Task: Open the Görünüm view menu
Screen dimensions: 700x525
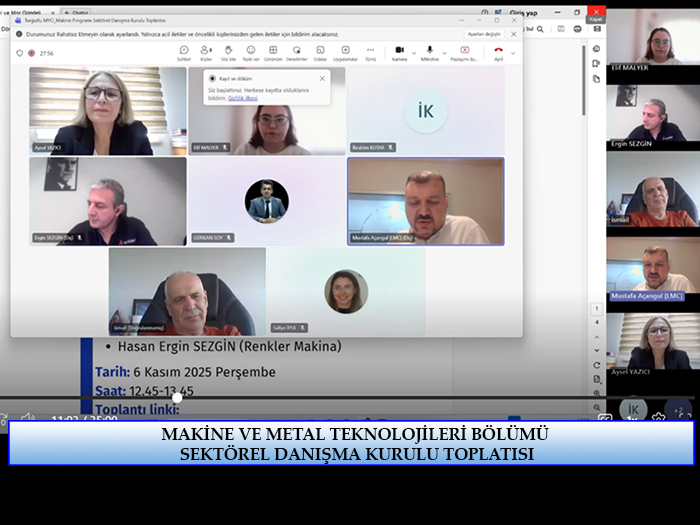Action: point(273,52)
